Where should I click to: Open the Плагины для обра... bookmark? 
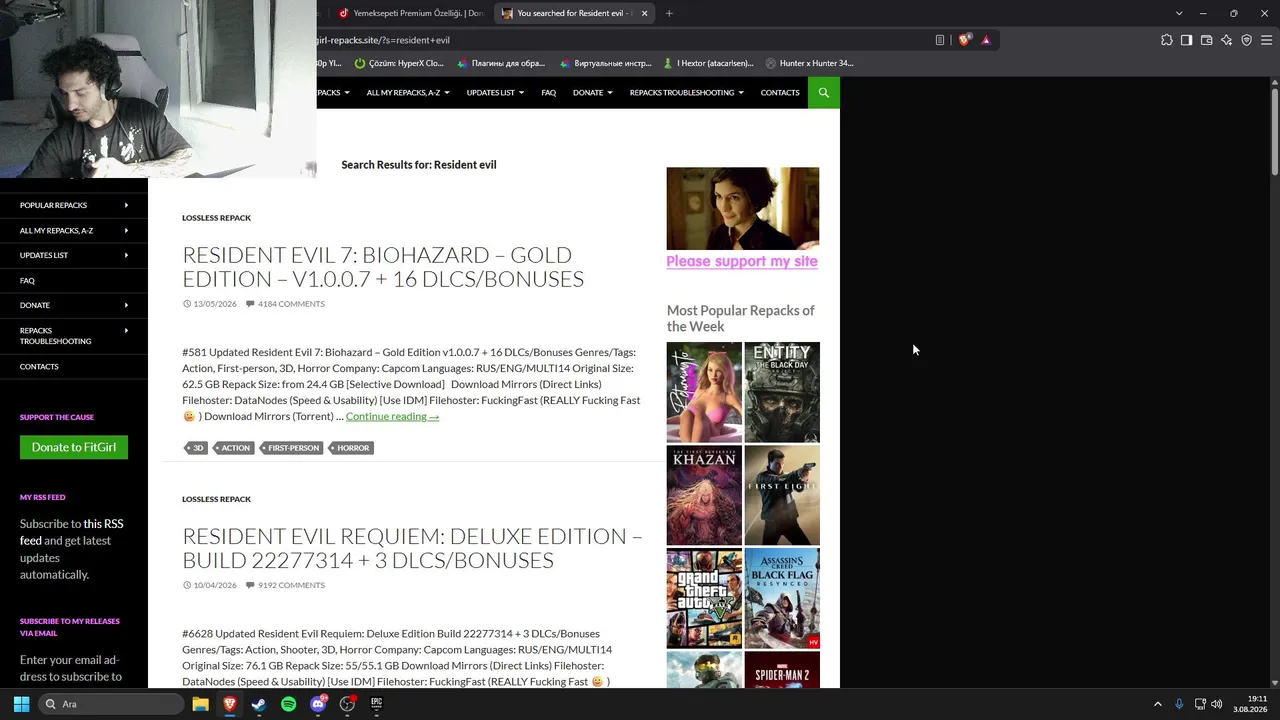pos(501,63)
